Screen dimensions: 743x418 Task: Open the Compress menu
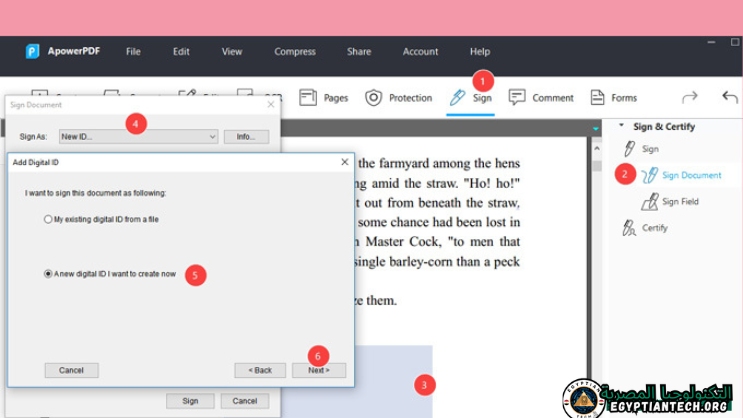coord(294,52)
